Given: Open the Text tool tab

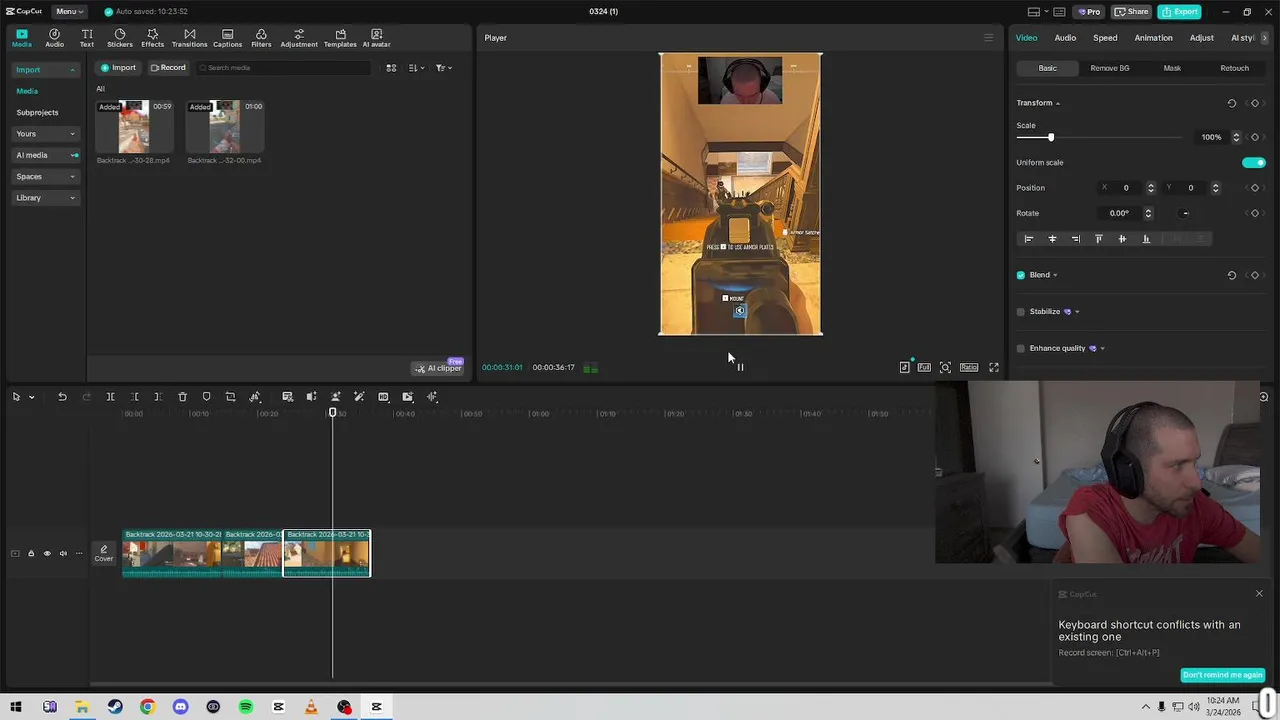Looking at the screenshot, I should pyautogui.click(x=87, y=38).
